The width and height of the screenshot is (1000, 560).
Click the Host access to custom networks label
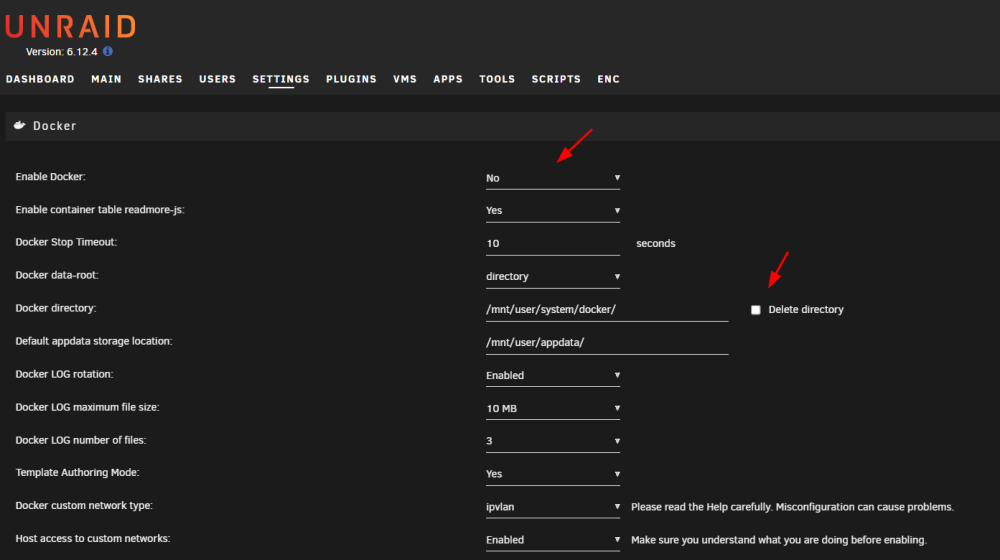click(93, 539)
